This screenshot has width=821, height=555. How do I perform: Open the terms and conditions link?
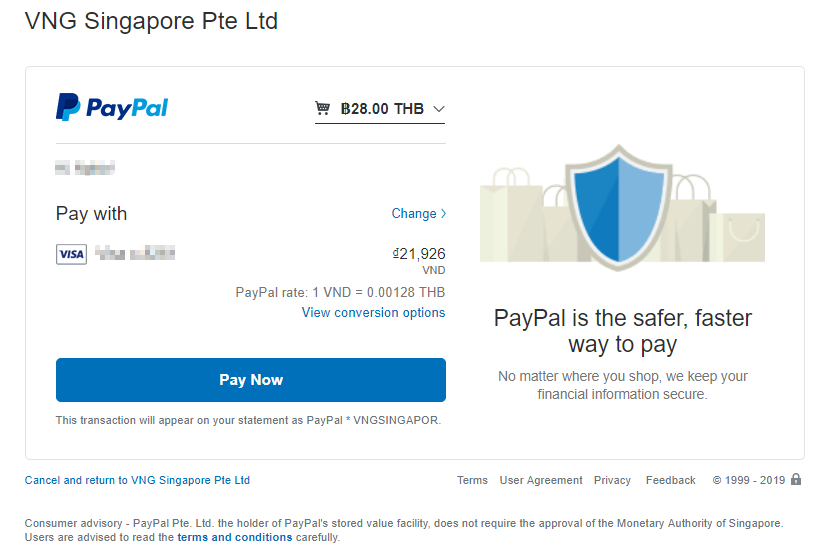click(235, 537)
